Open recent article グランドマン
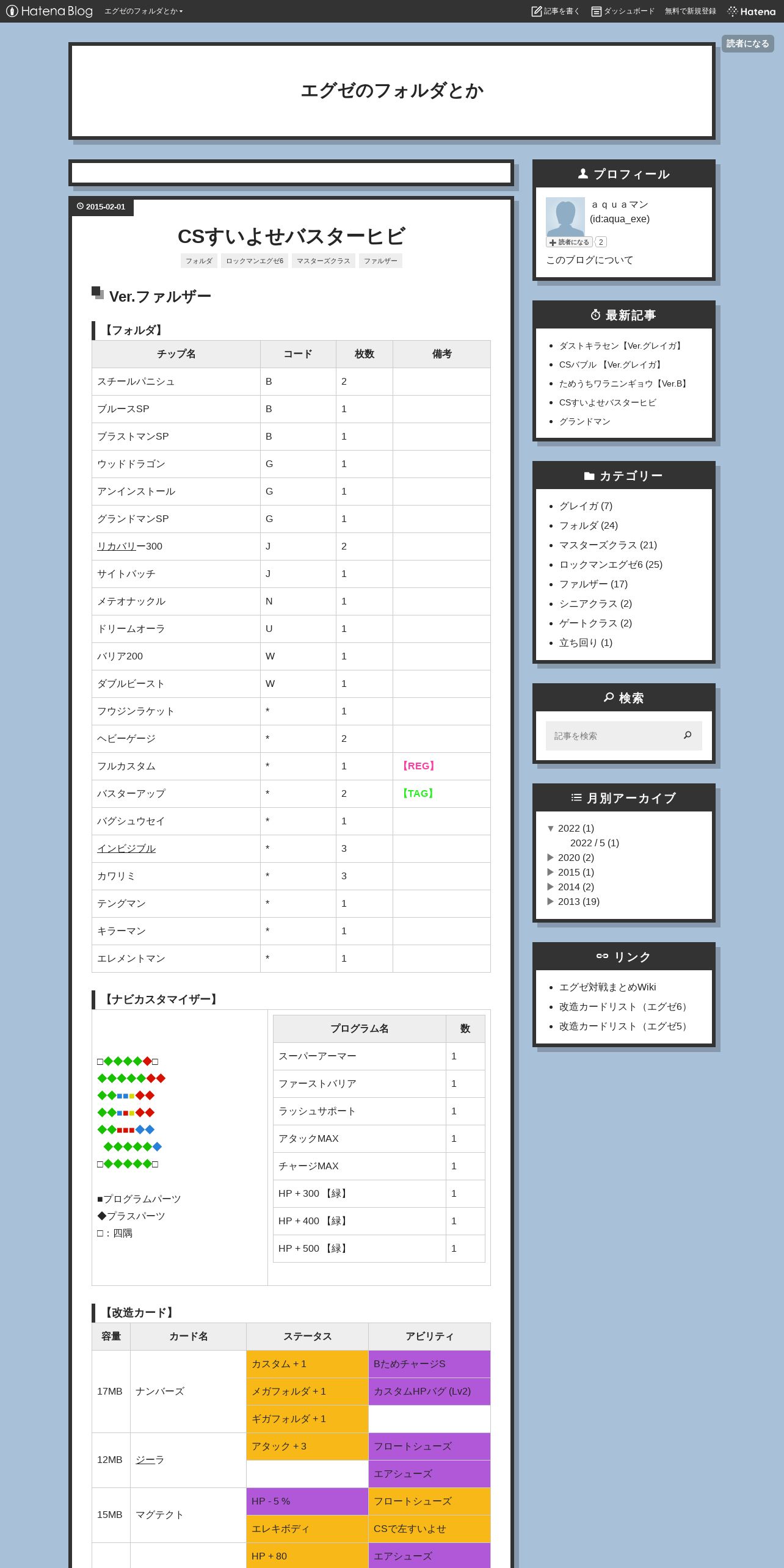The image size is (784, 1568). (584, 421)
